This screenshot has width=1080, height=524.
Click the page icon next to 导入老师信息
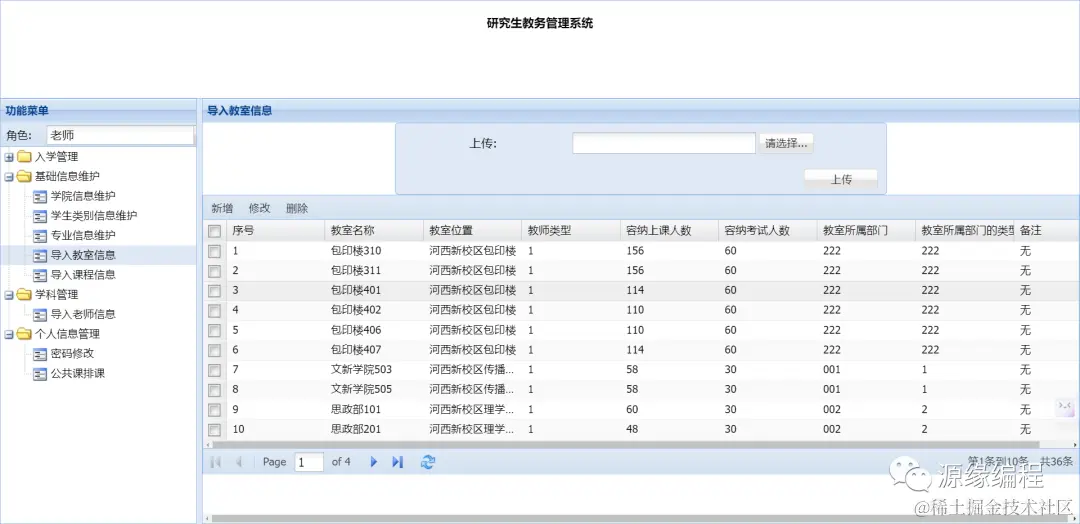coord(40,315)
